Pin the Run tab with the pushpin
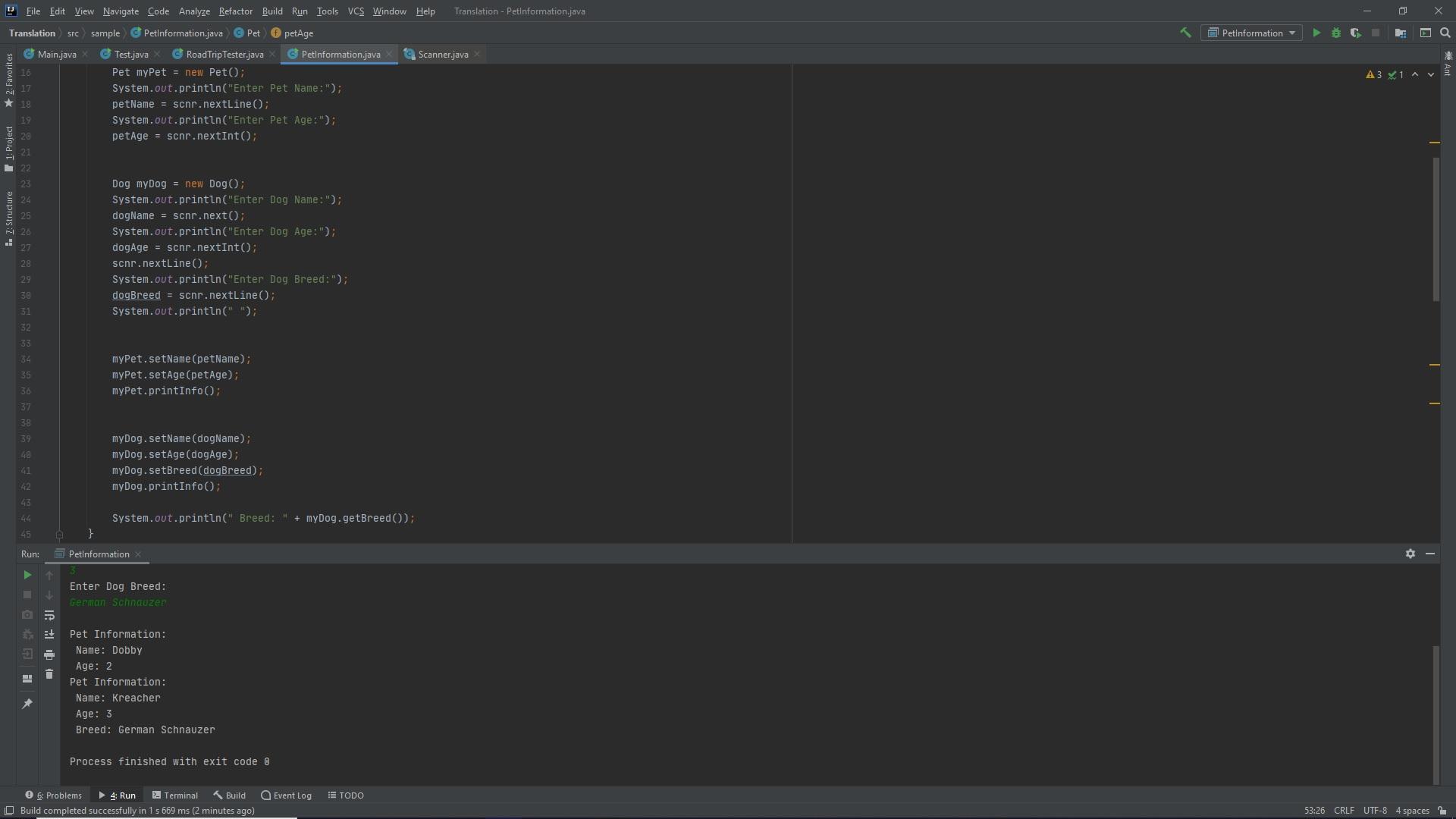 coord(27,704)
